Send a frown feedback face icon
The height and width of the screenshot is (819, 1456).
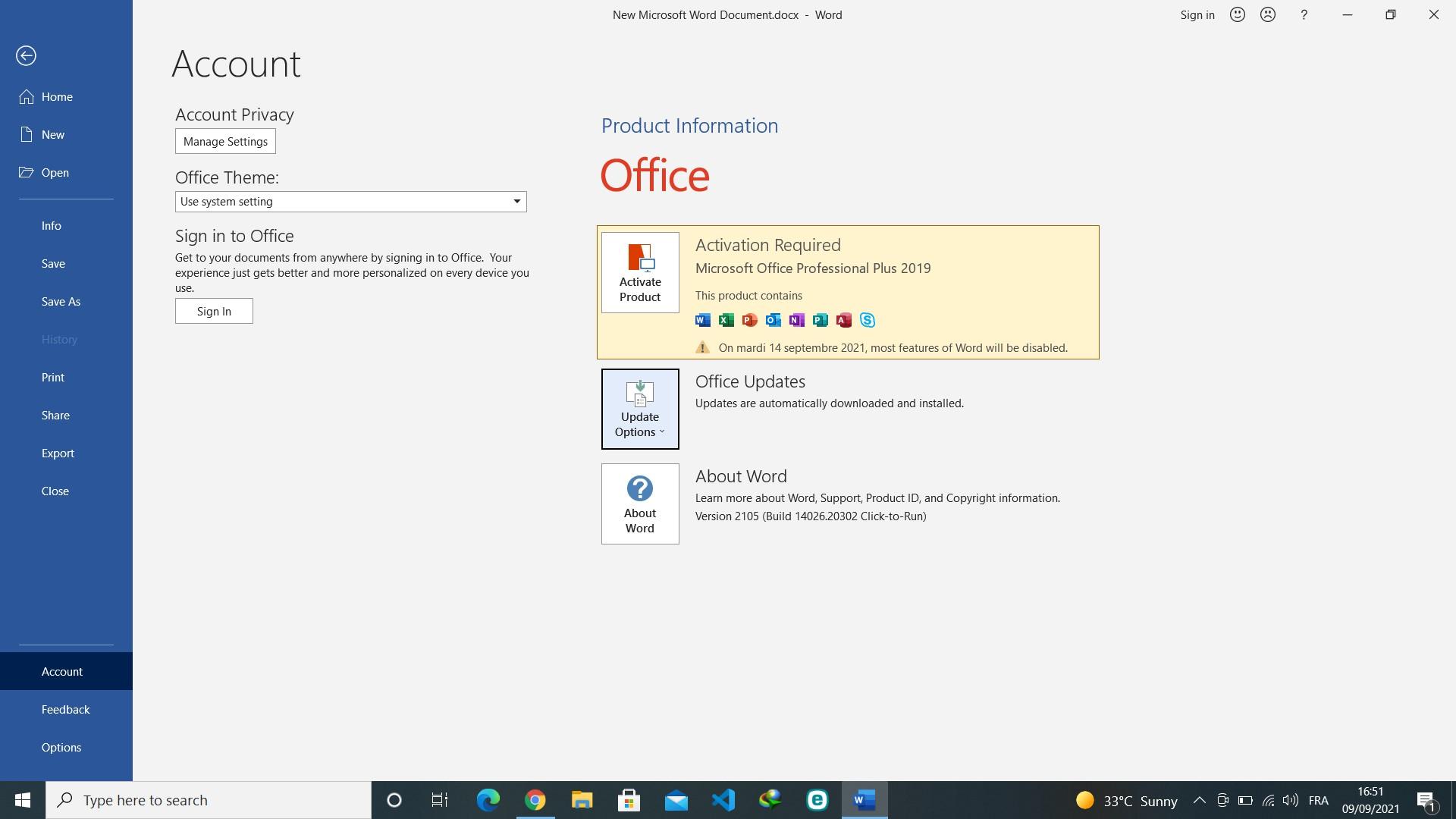pos(1268,14)
